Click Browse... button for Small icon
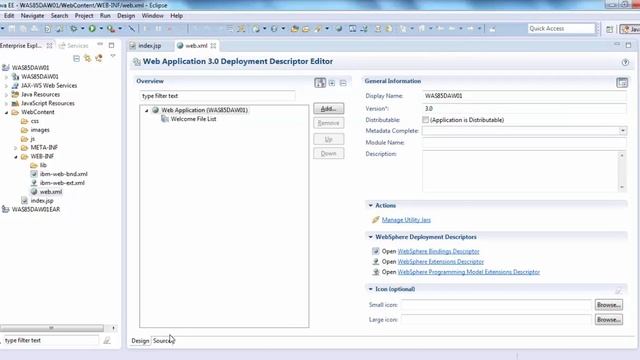This screenshot has height=360, width=640. coord(609,305)
